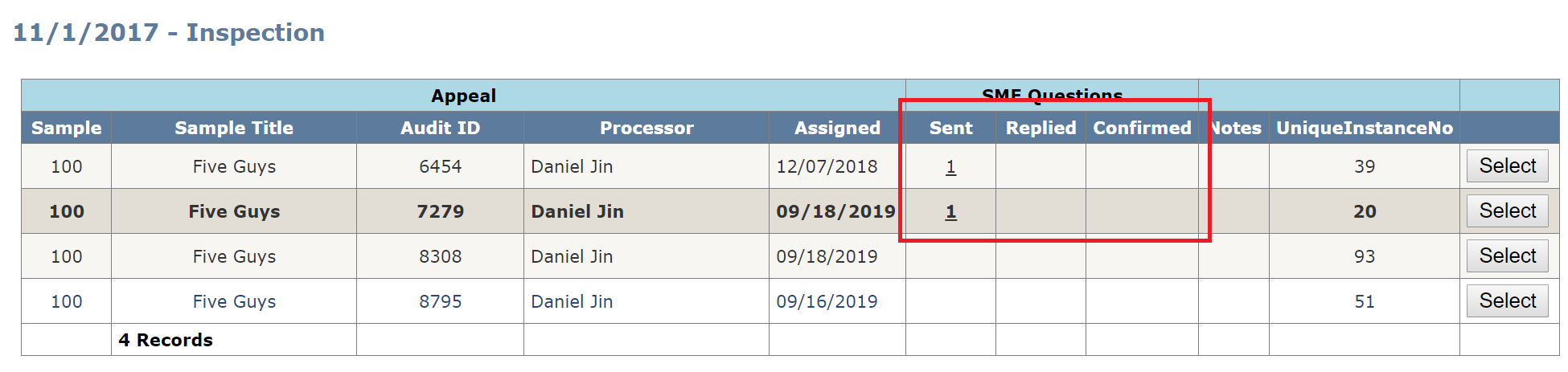Click the Audit ID column header
1568x372 pixels.
tap(441, 128)
